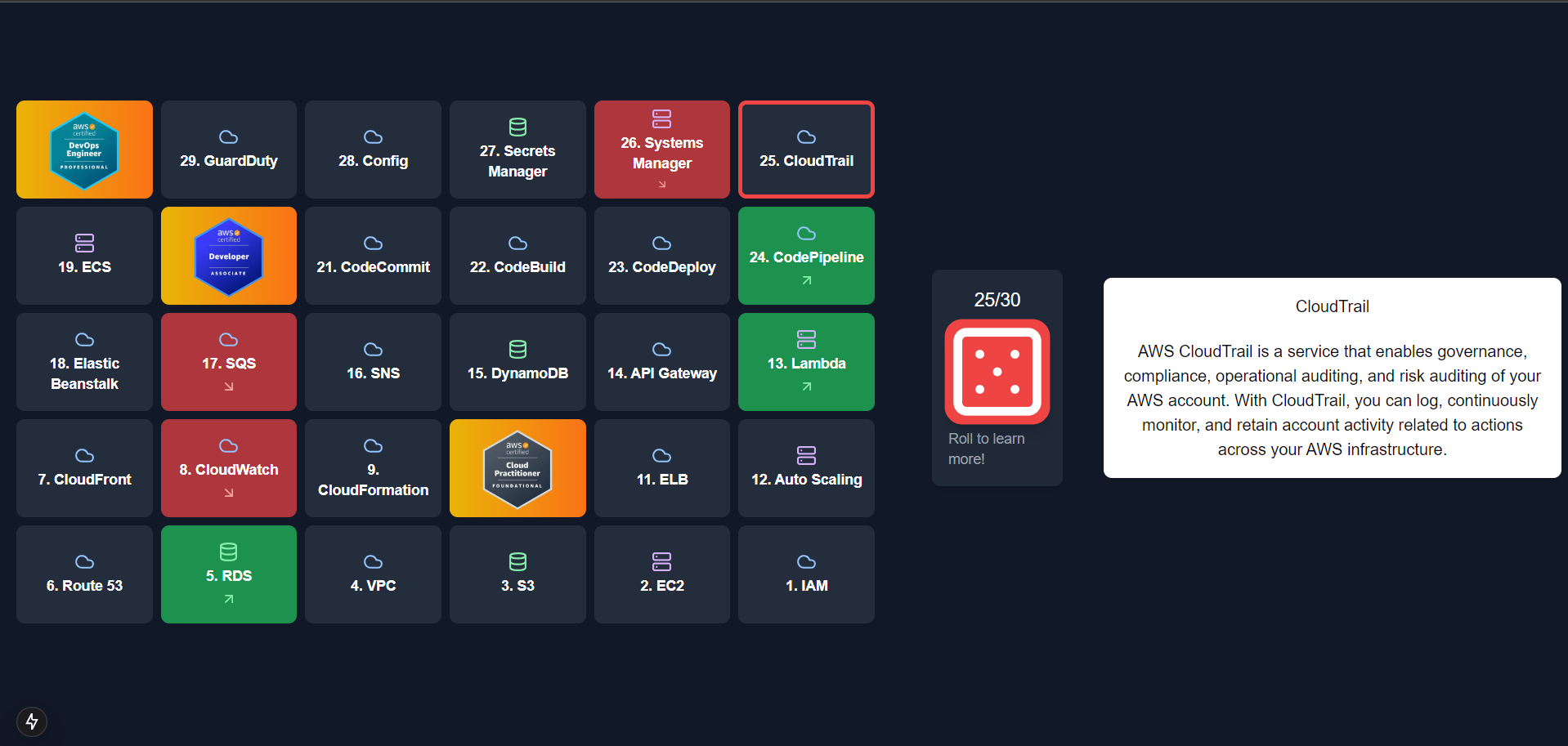Click the server icon on Lambda tile
The width and height of the screenshot is (1568, 746).
pyautogui.click(x=807, y=339)
